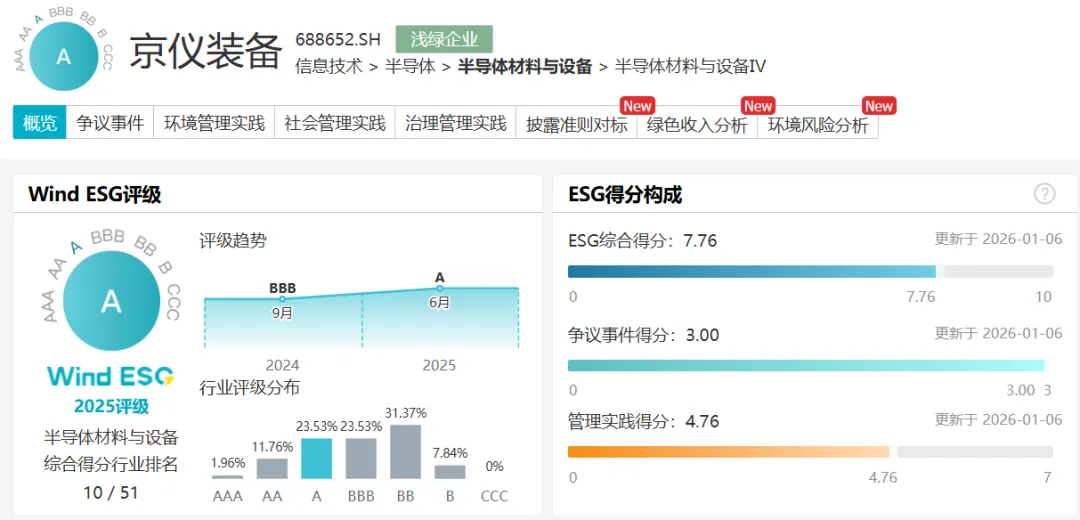Click the BBB 23.53% distribution bar
The width and height of the screenshot is (1080, 520).
(x=361, y=459)
